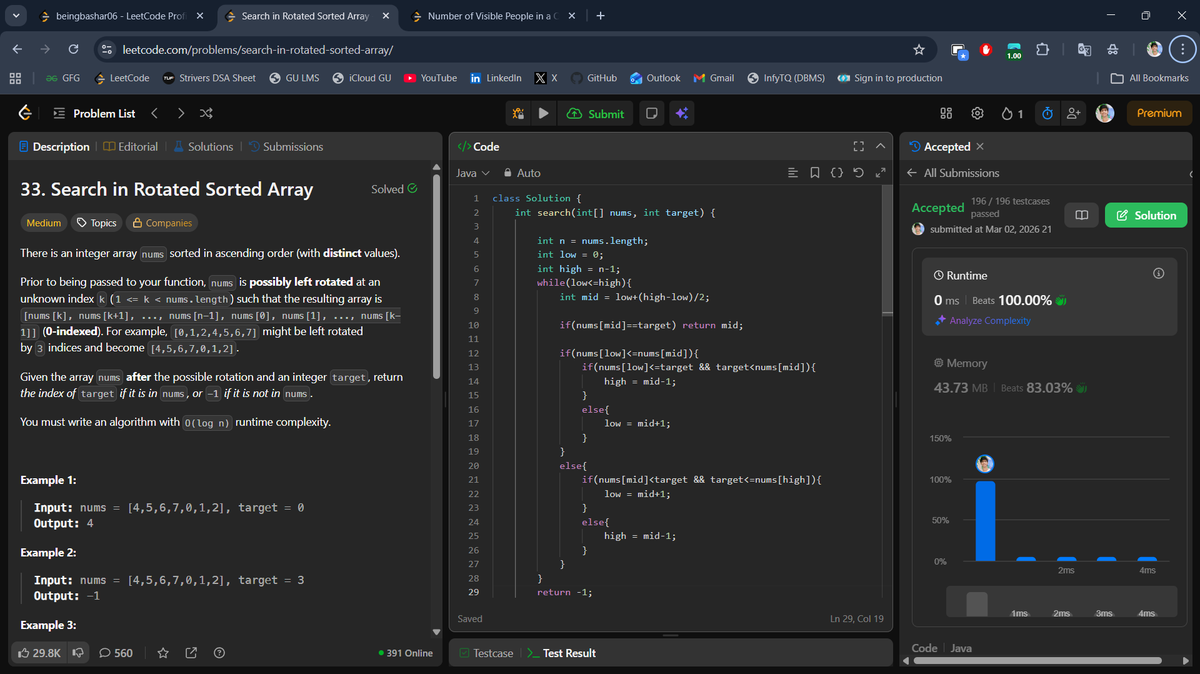Click the Medium difficulty tag
This screenshot has height=674, width=1200.
(x=43, y=223)
